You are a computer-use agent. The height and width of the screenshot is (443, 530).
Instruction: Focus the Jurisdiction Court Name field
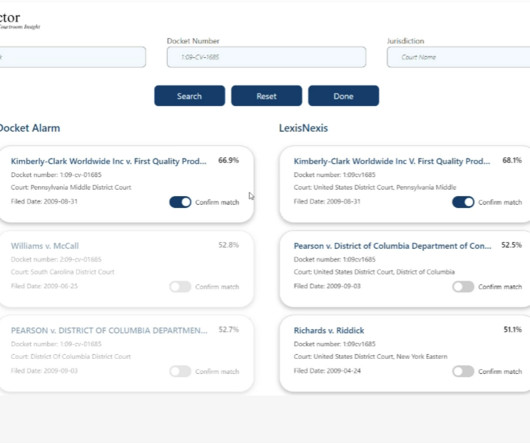click(458, 57)
